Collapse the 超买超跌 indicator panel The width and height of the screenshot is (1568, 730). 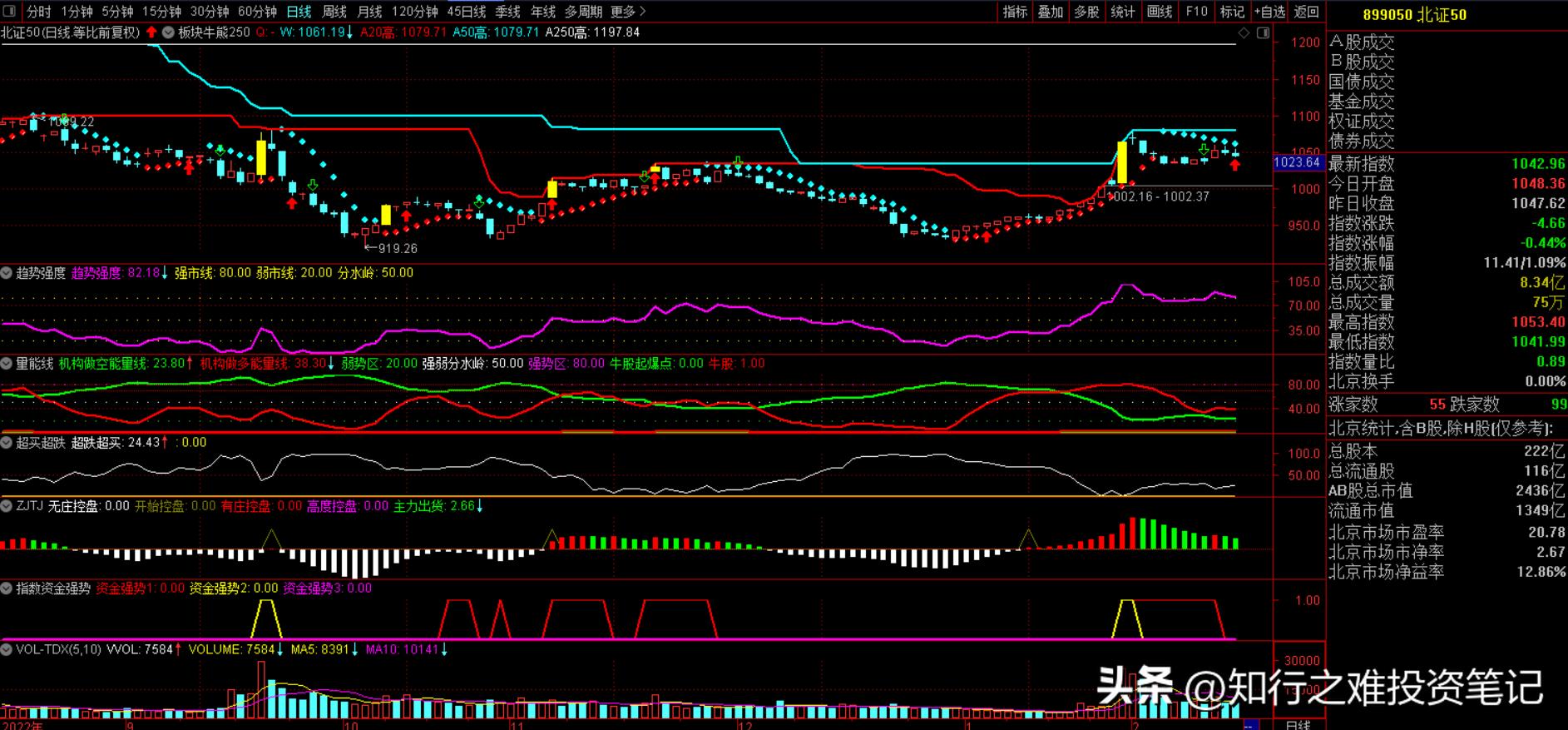[x=7, y=443]
